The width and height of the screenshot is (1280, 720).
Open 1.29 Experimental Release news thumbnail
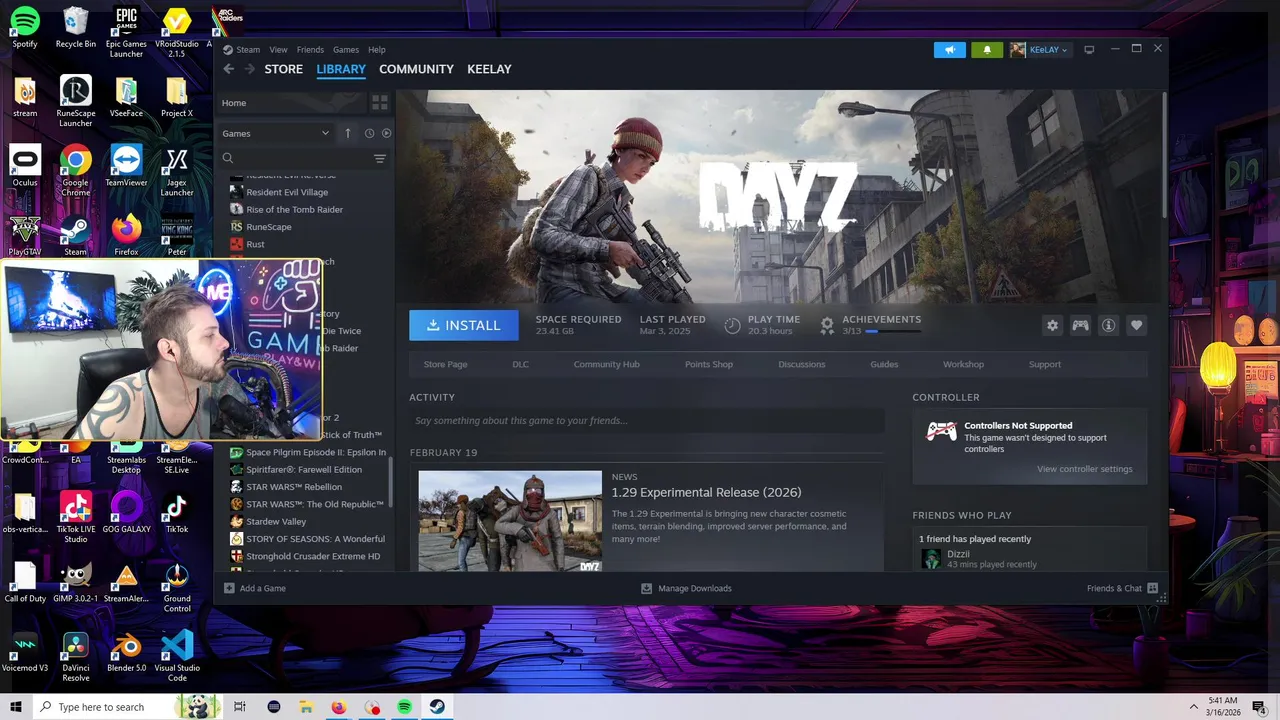pos(510,521)
